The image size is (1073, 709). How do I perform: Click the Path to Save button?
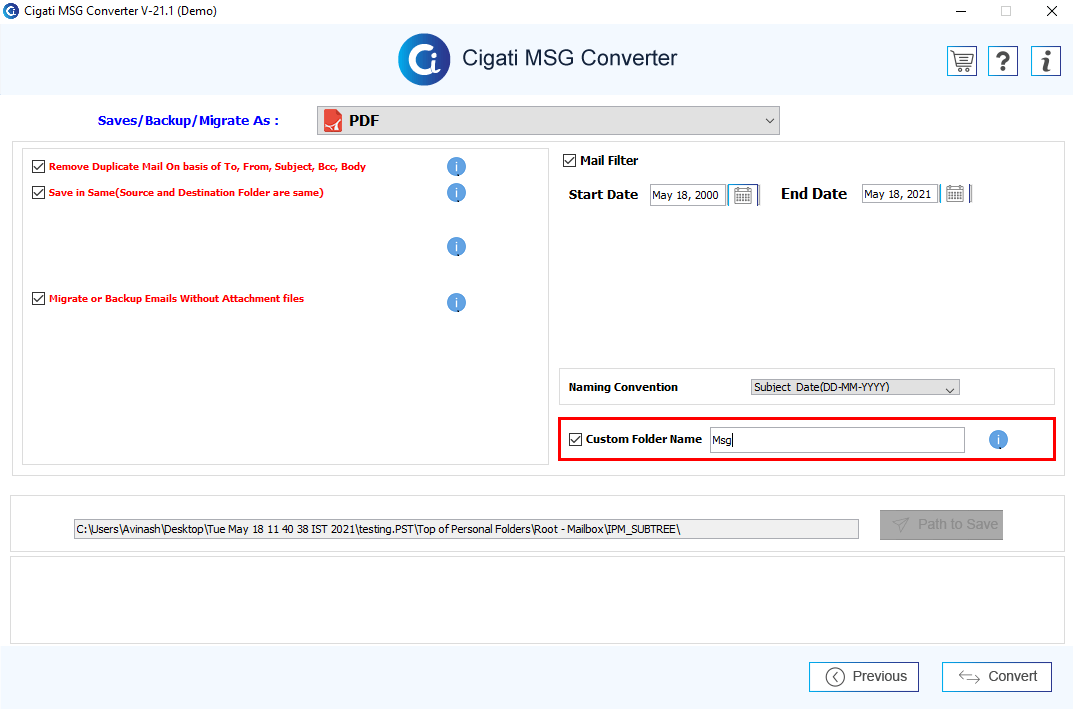pyautogui.click(x=942, y=525)
